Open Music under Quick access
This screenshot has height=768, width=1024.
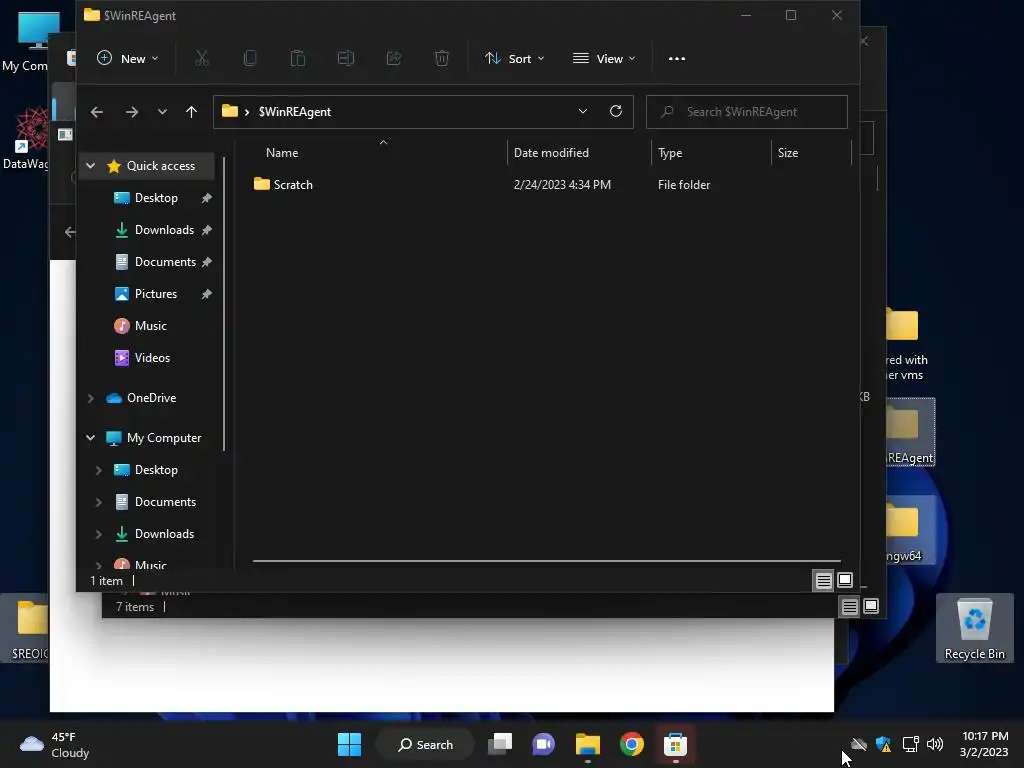coord(150,326)
